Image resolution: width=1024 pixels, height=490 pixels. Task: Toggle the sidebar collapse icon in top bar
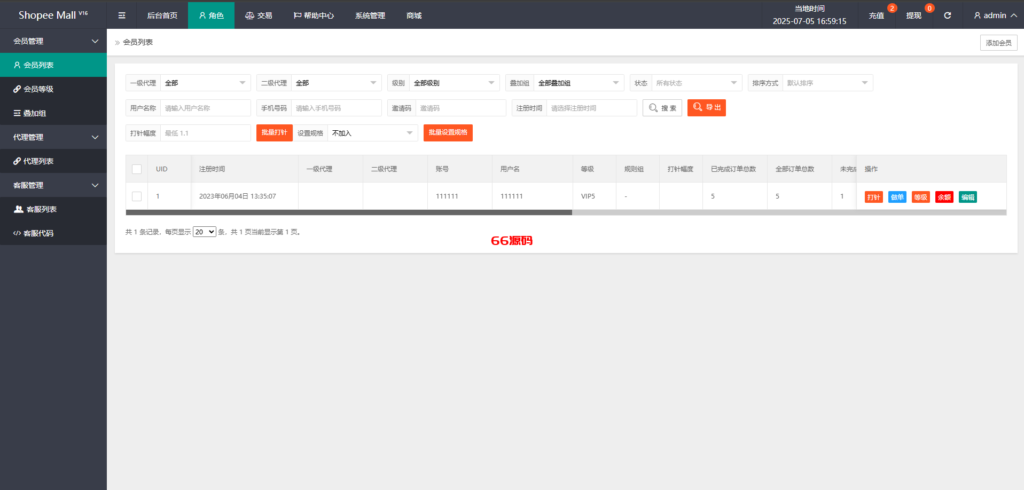(122, 15)
